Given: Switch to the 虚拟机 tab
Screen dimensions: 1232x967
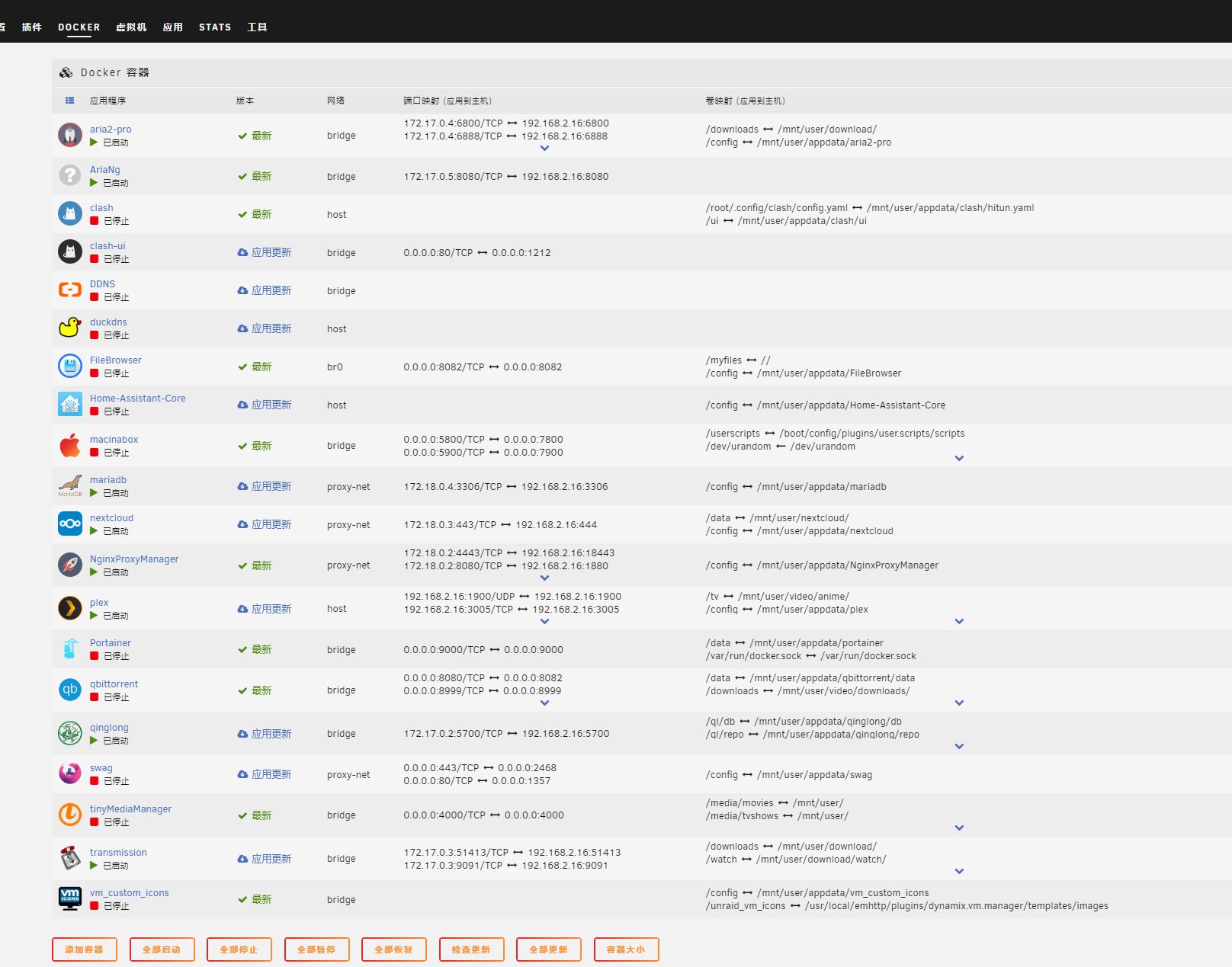Looking at the screenshot, I should point(131,27).
